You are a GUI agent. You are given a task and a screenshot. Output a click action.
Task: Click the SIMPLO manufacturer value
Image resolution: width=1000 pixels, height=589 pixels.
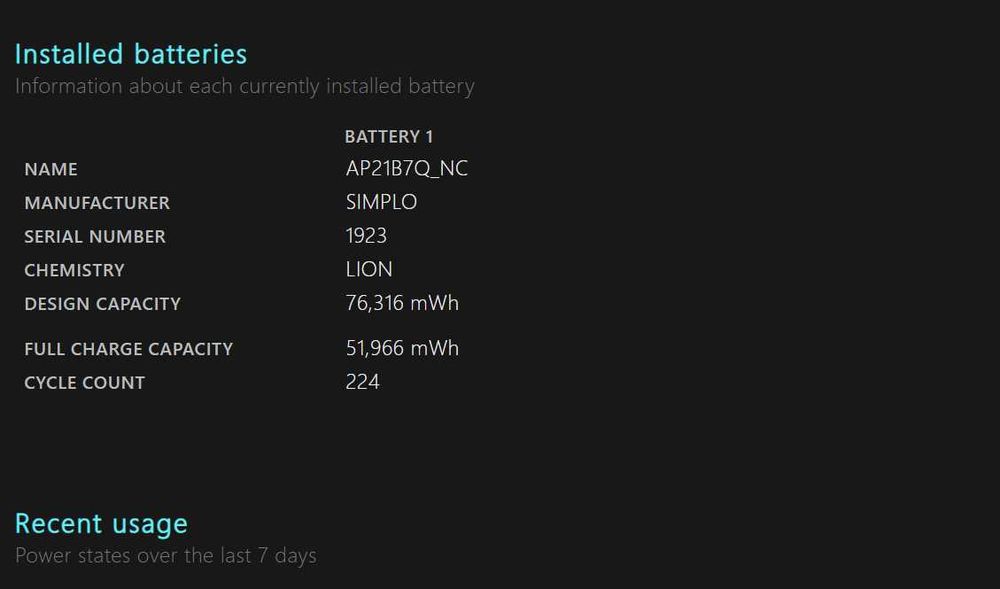[381, 202]
